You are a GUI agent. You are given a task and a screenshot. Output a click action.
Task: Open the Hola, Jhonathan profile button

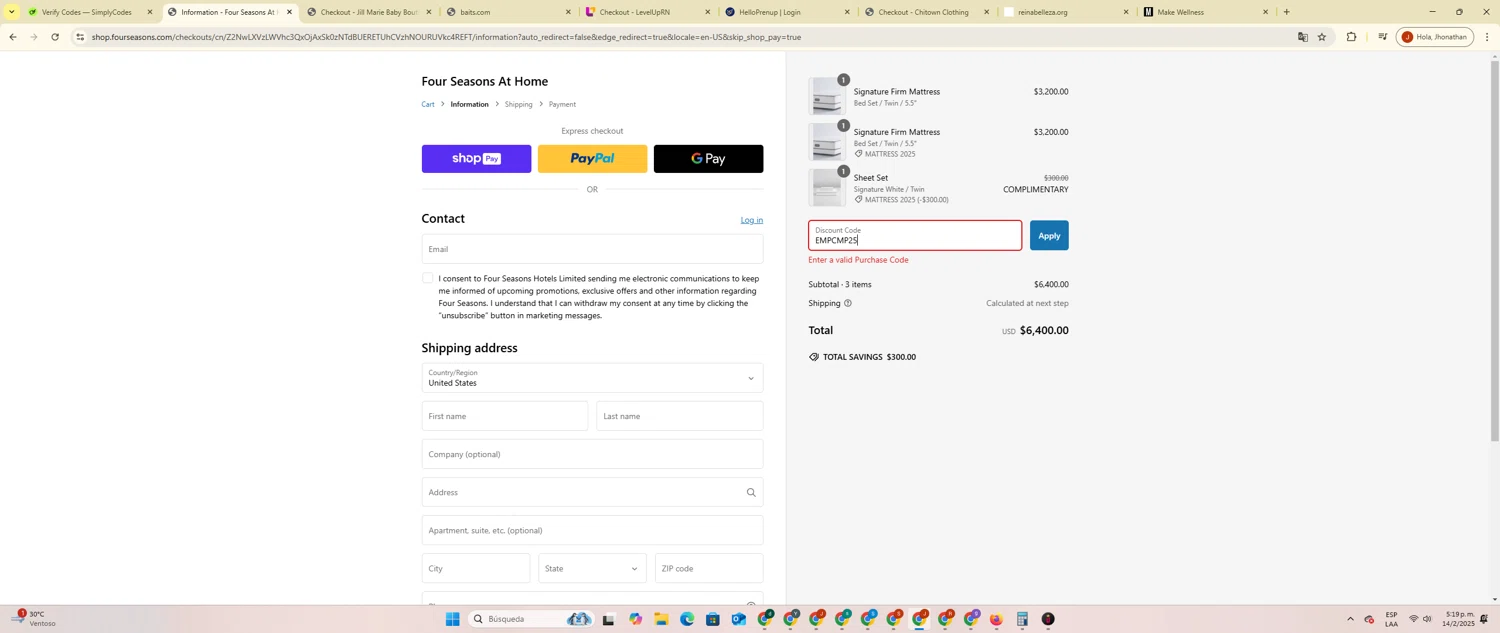tap(1435, 37)
